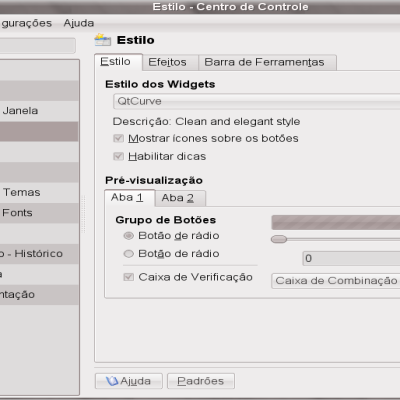Toggle Habilitar dicas checkbox
The width and height of the screenshot is (400, 400).
[119, 156]
